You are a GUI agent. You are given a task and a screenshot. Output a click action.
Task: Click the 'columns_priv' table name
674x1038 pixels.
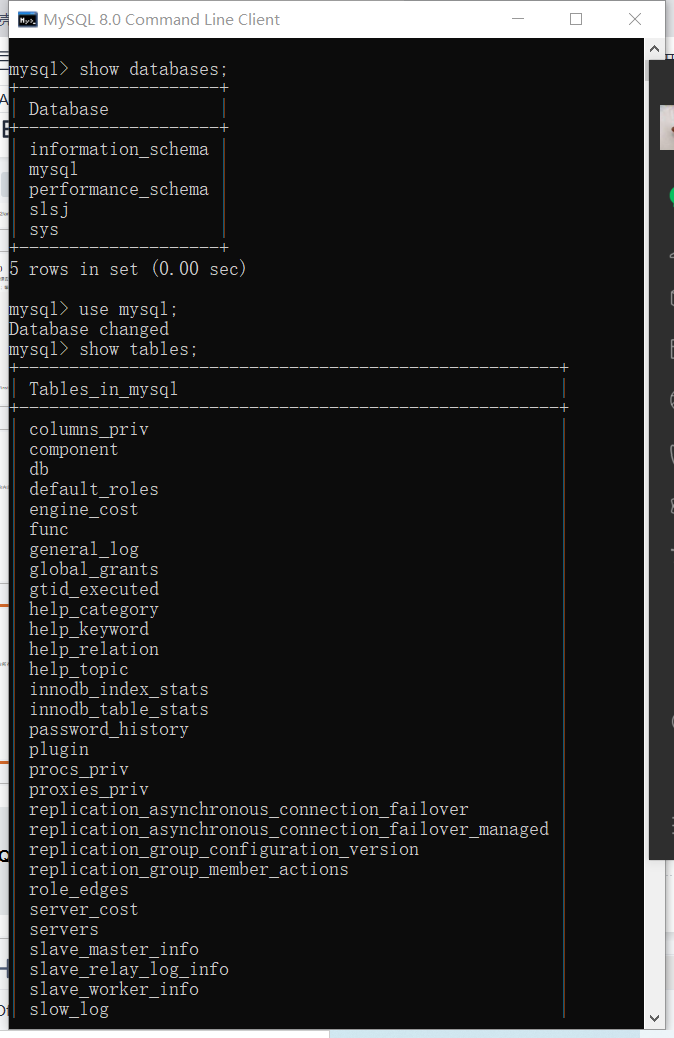89,429
